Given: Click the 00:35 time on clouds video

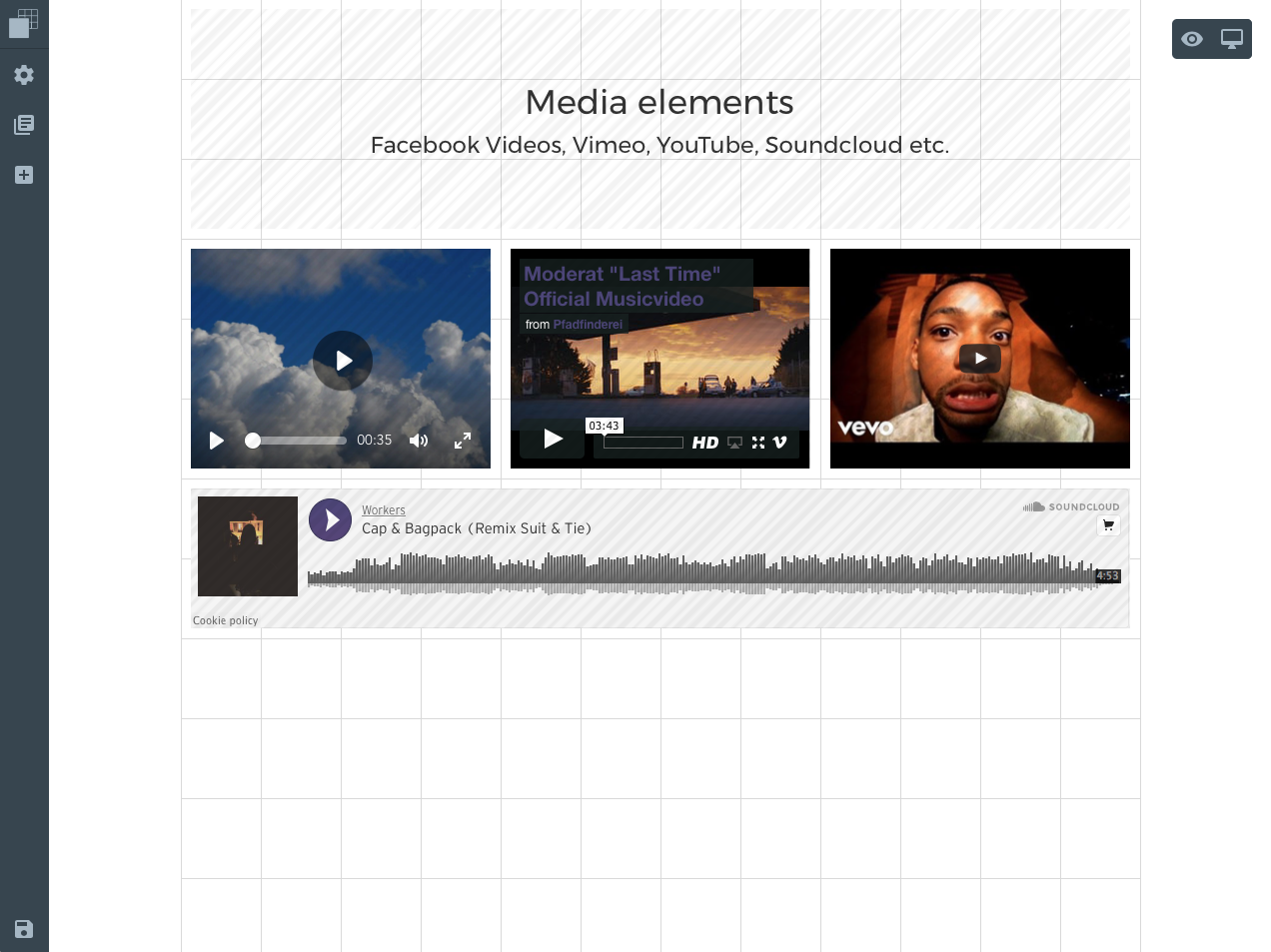Looking at the screenshot, I should click(375, 441).
